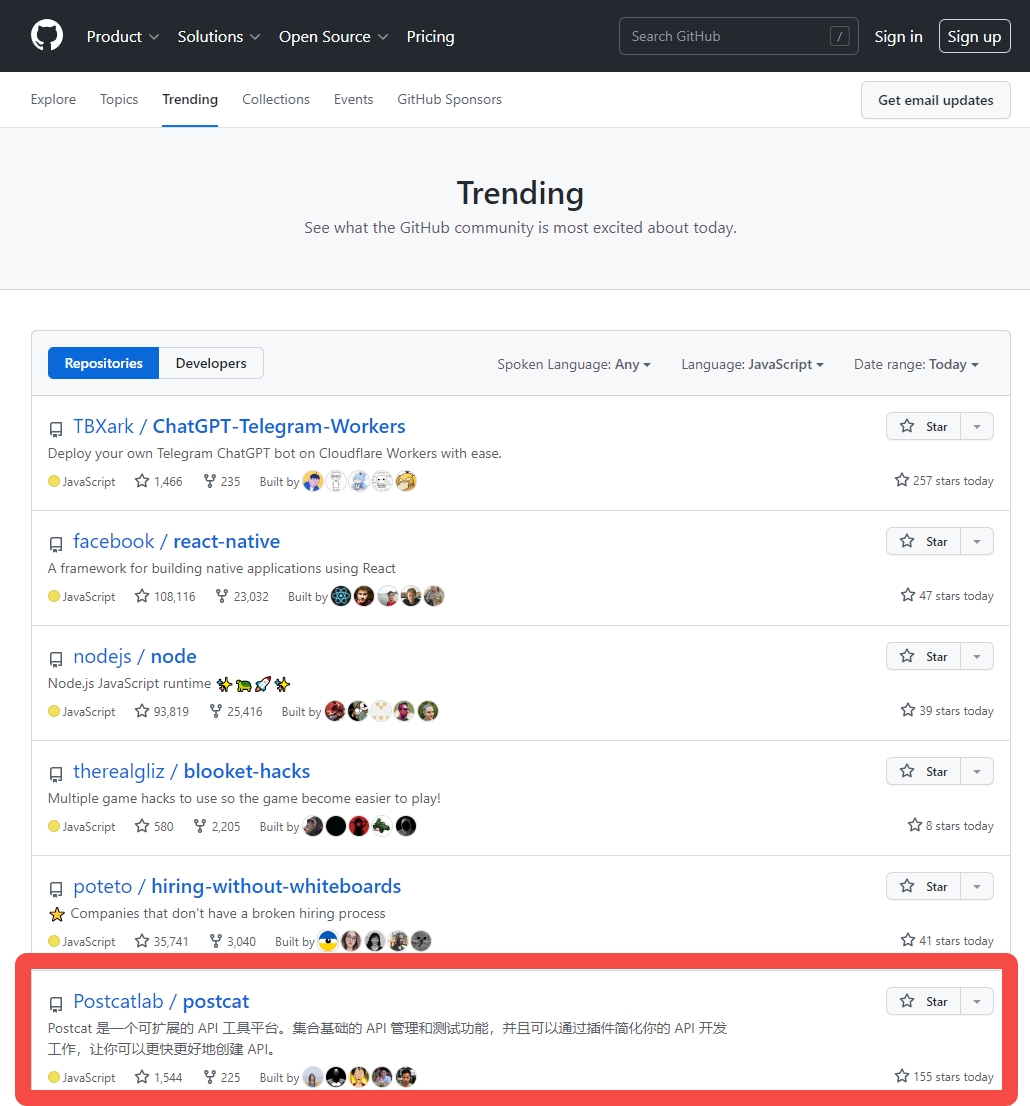1030x1106 pixels.
Task: View 108,116 stargazers of react-native
Action: [x=165, y=597]
